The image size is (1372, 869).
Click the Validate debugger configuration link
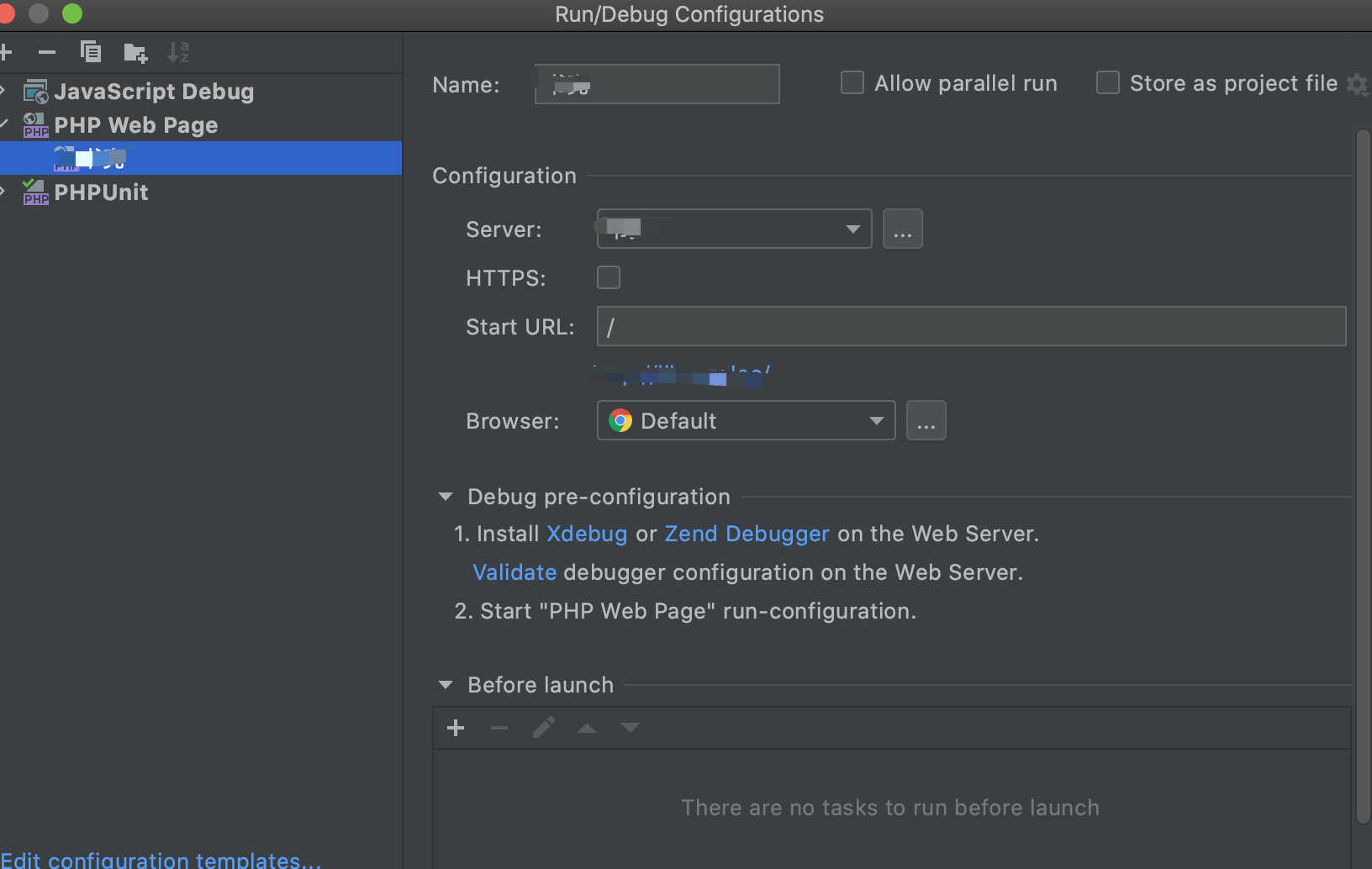514,572
